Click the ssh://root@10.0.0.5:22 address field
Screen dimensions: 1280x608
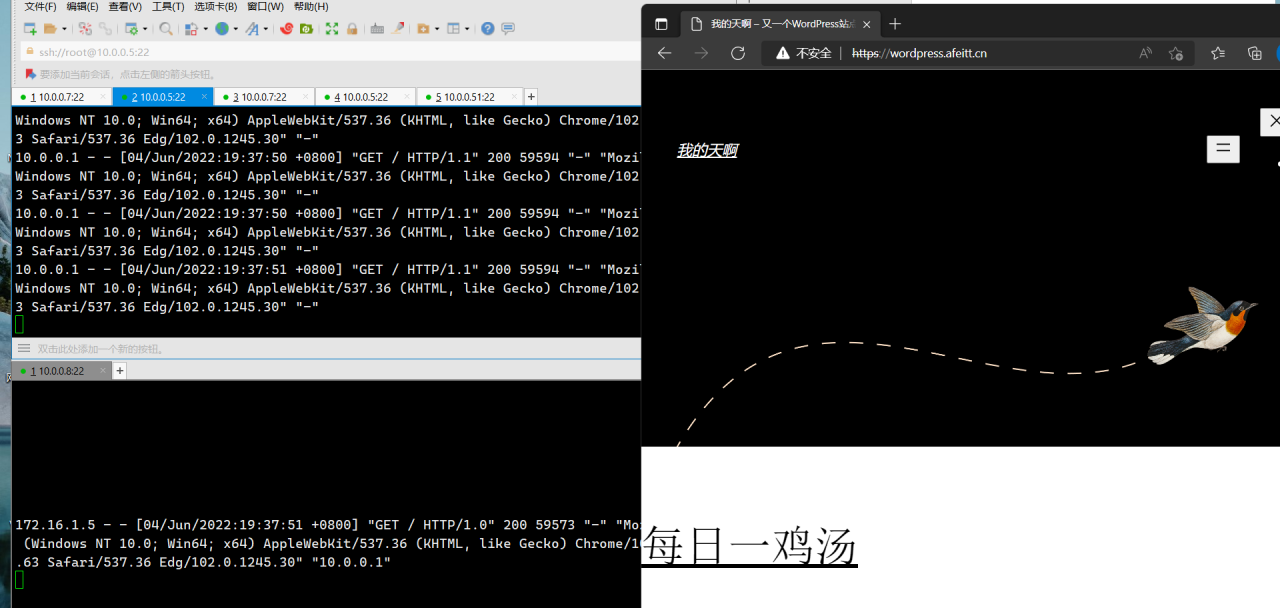point(330,52)
